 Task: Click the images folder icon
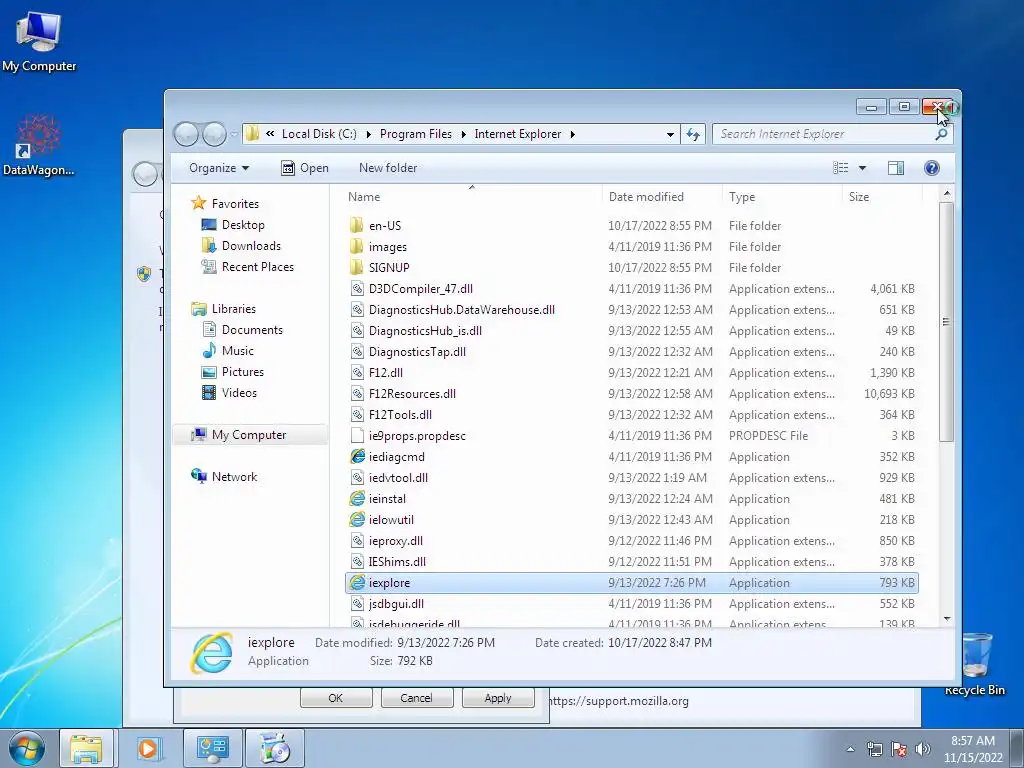[357, 246]
